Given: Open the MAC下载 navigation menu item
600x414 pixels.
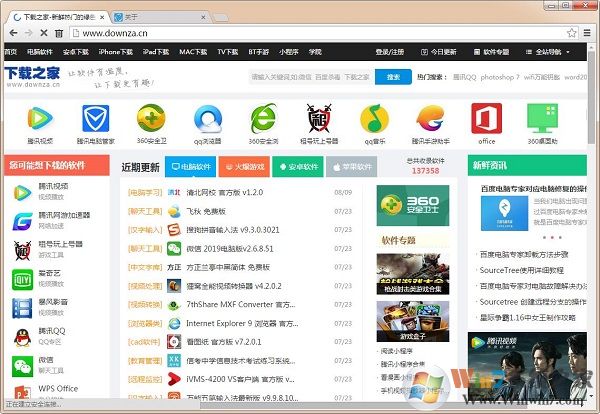Looking at the screenshot, I should click(x=193, y=51).
